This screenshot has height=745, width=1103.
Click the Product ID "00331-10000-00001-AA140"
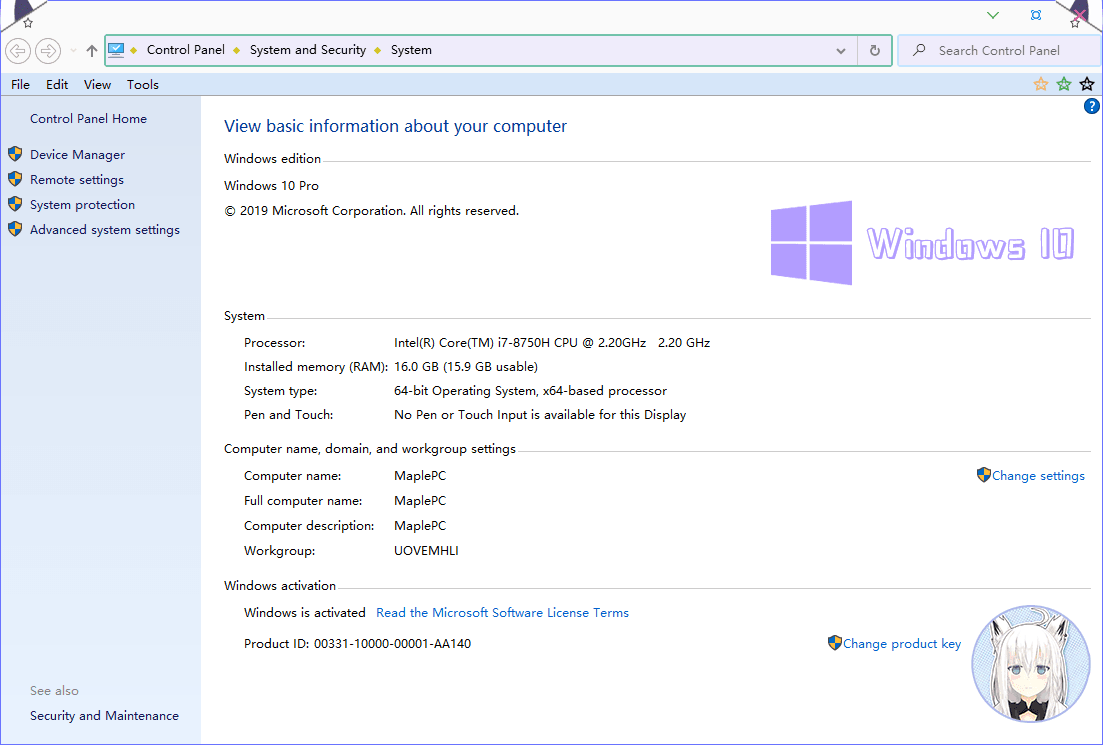click(393, 644)
